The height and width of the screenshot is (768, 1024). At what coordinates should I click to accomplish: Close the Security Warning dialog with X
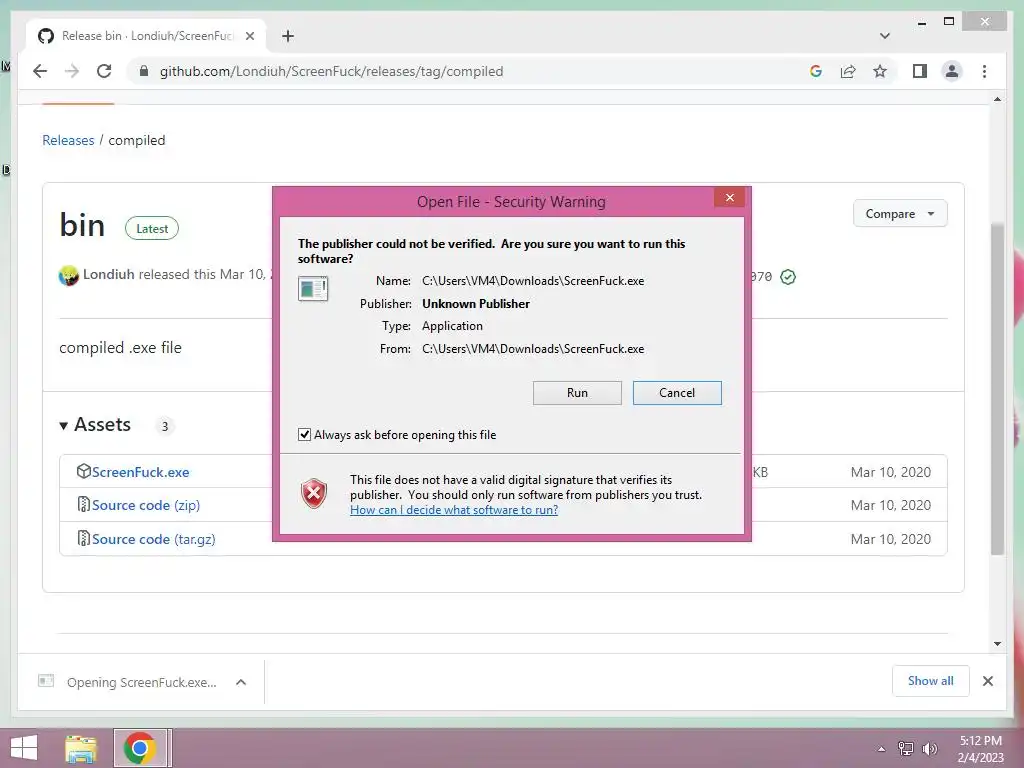coord(729,197)
